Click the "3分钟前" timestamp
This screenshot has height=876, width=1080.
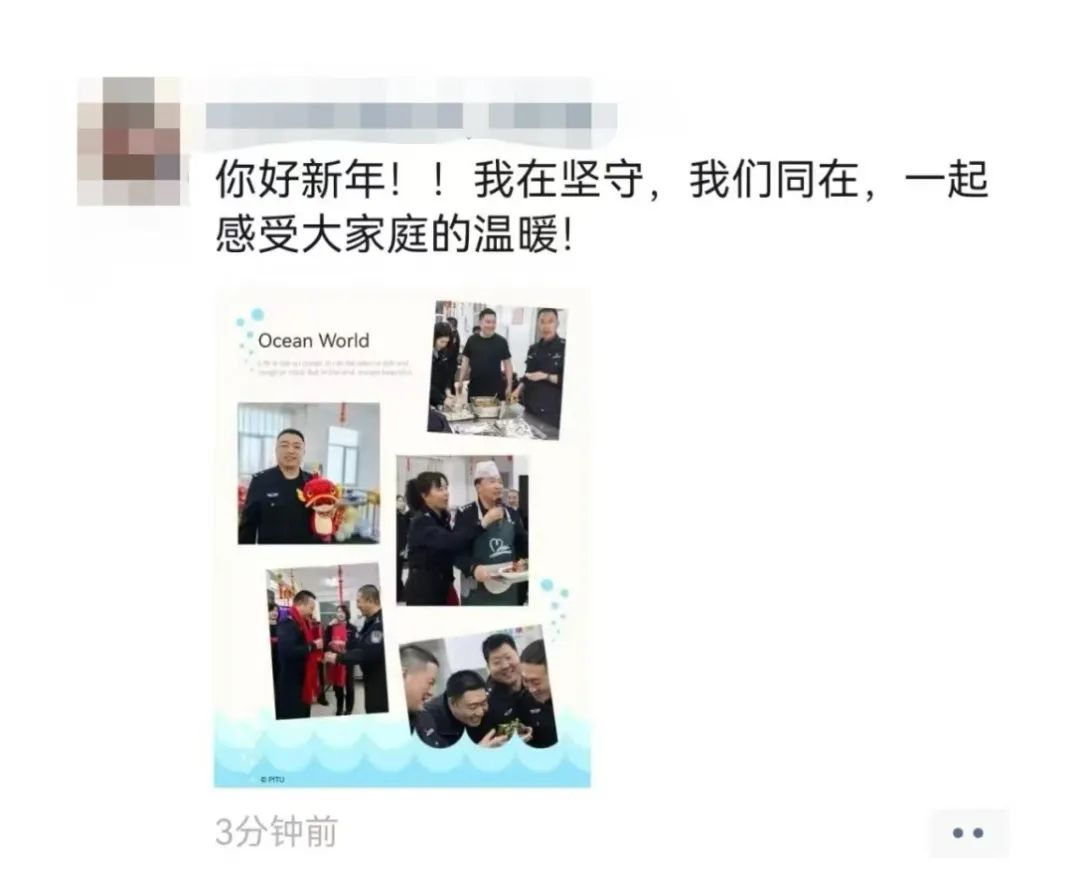tap(276, 832)
